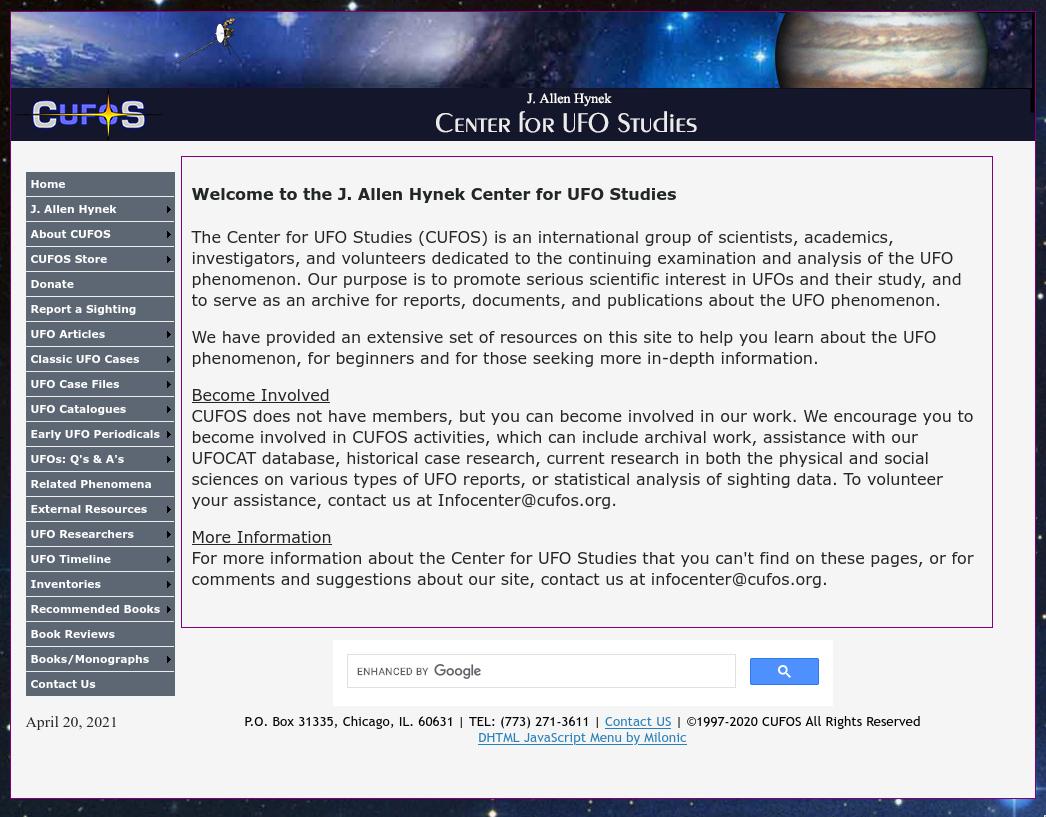Expand the About CUFOS submenu
Image resolution: width=1046 pixels, height=817 pixels.
167,234
